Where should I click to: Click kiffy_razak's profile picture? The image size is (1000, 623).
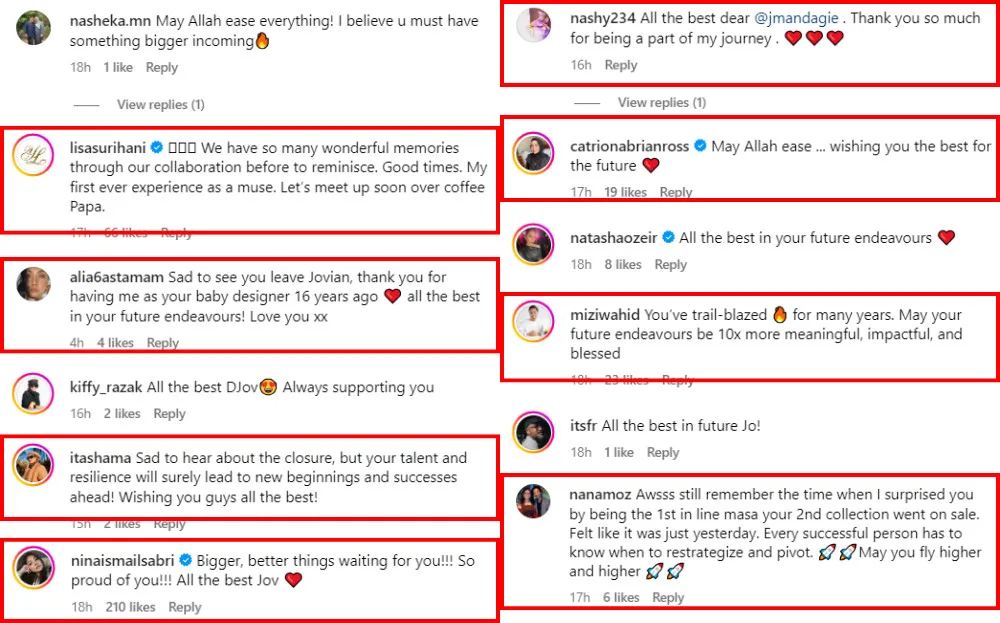click(x=33, y=394)
